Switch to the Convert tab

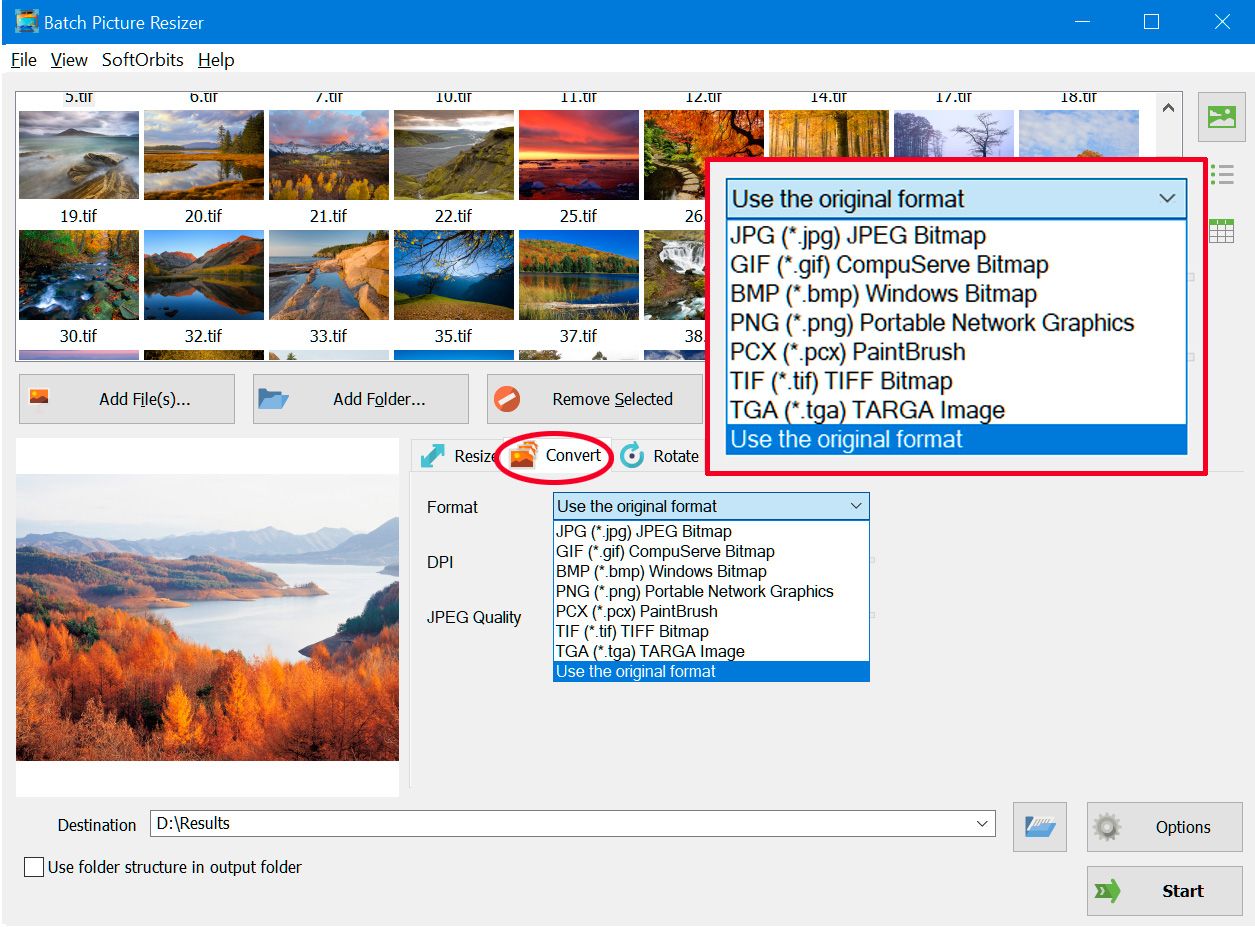pyautogui.click(x=556, y=456)
